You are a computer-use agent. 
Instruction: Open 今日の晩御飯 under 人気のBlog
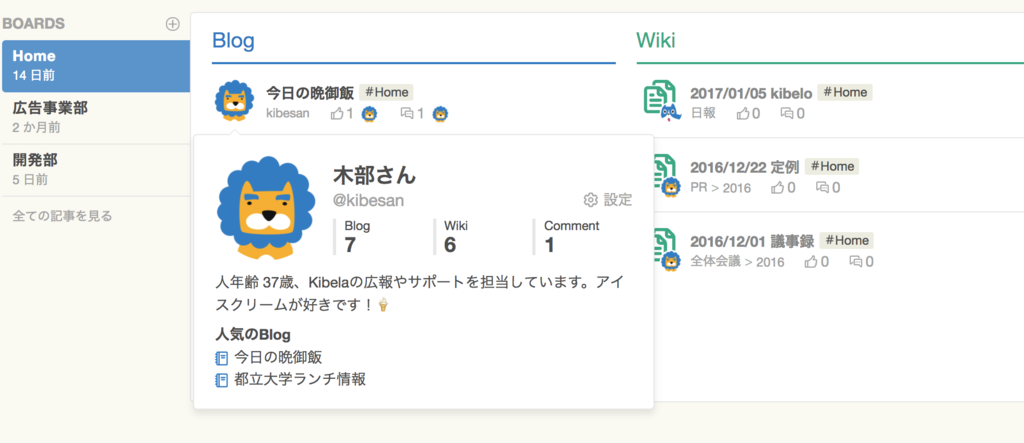[x=278, y=357]
